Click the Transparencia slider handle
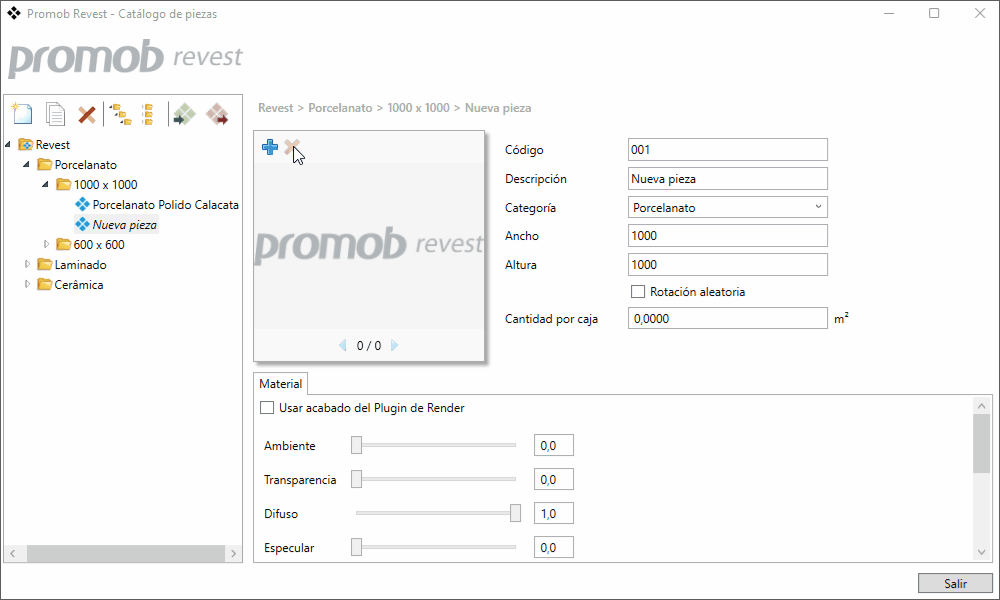The height and width of the screenshot is (600, 1000). [357, 479]
